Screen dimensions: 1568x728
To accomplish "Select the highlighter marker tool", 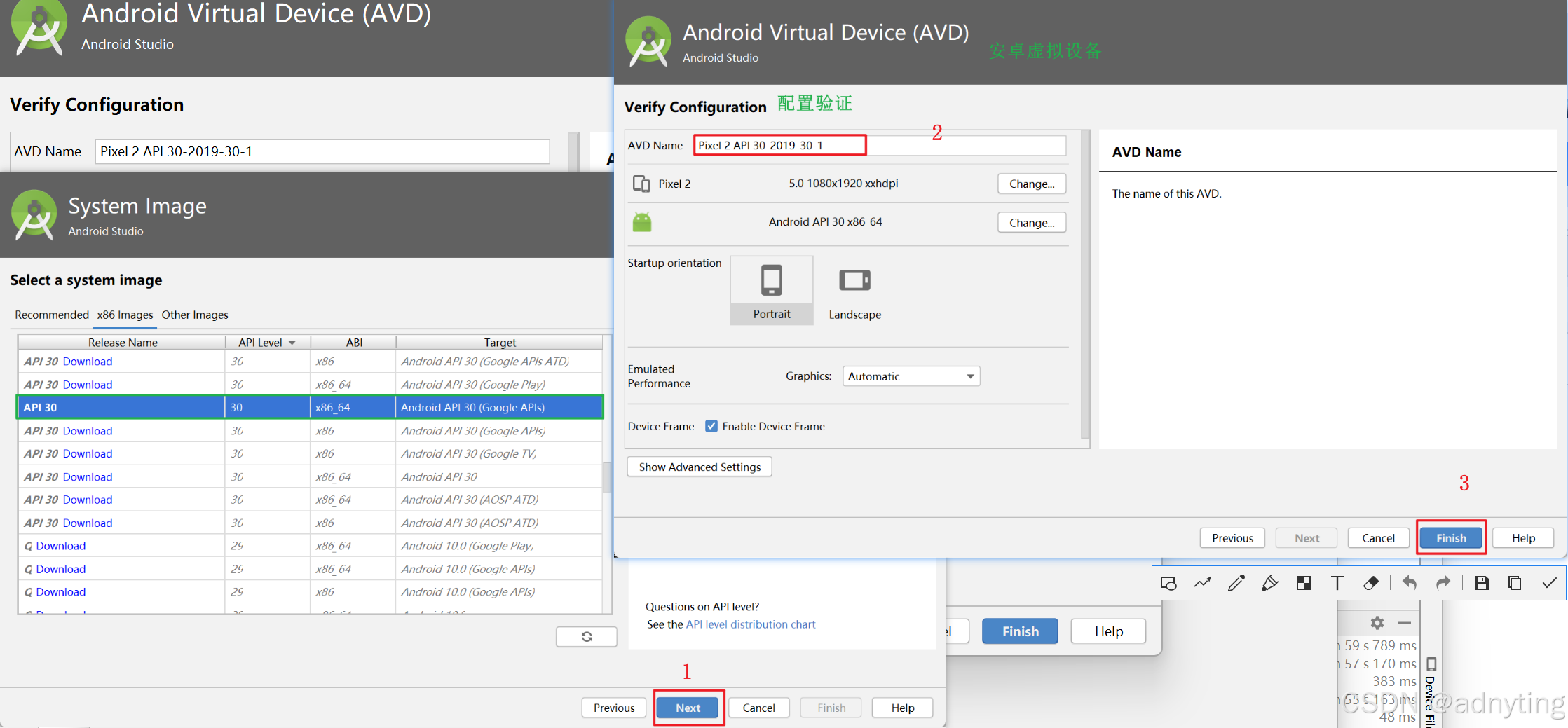I will click(1269, 583).
